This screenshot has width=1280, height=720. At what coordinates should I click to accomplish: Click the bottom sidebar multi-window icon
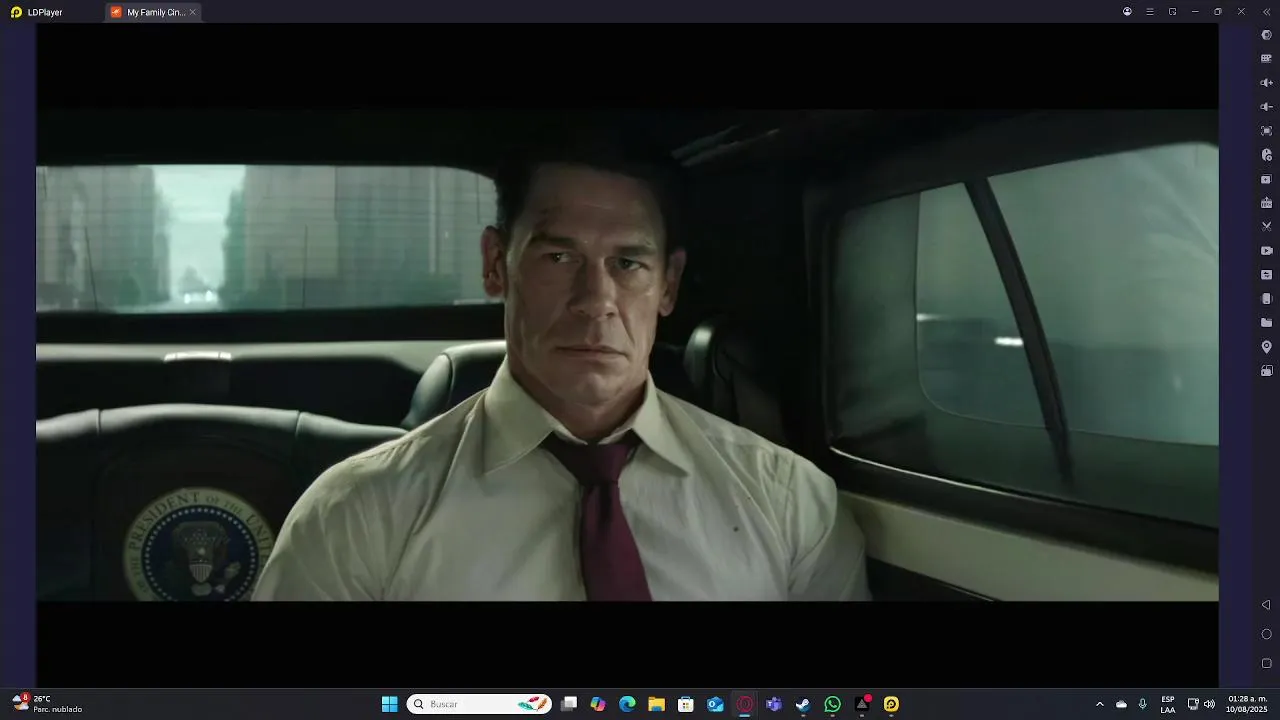point(1266,371)
